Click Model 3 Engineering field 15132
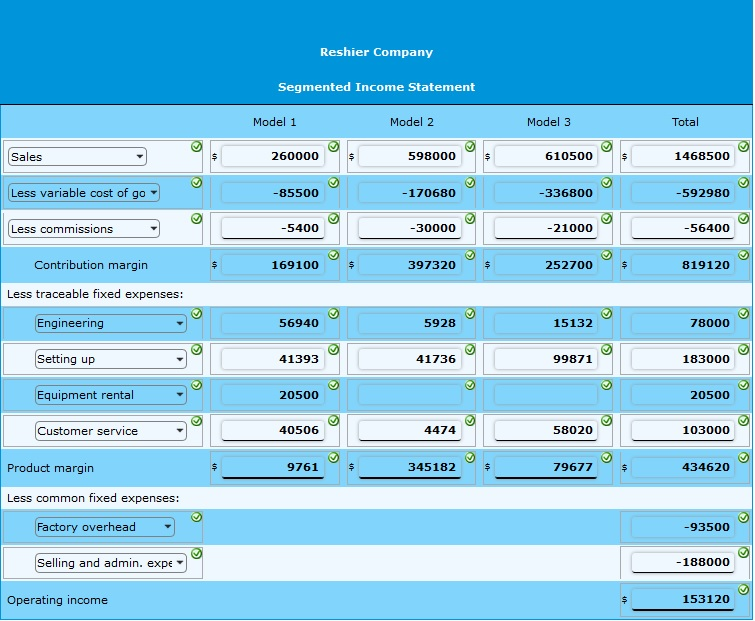 coord(546,323)
